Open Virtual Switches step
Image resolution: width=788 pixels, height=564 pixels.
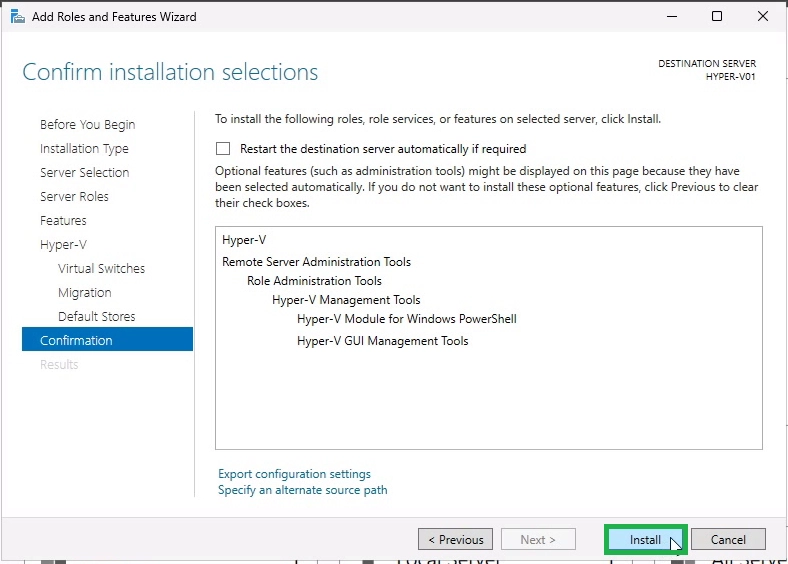coord(102,268)
